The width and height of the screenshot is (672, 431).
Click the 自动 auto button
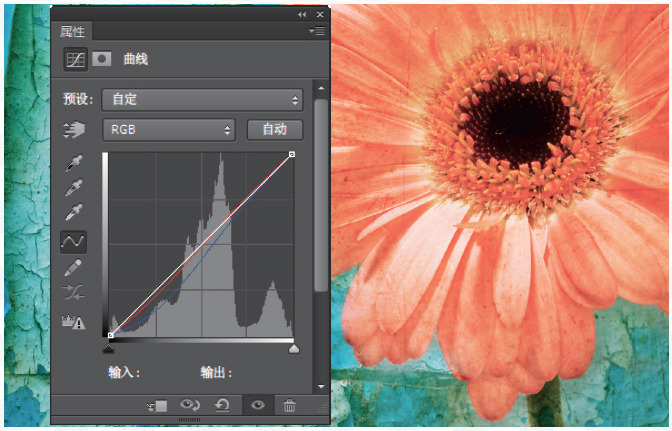274,129
